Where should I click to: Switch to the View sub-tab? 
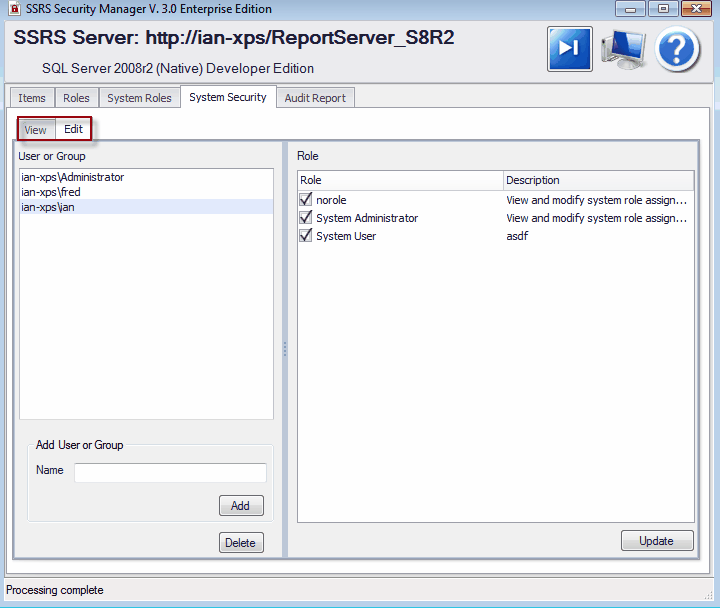35,130
